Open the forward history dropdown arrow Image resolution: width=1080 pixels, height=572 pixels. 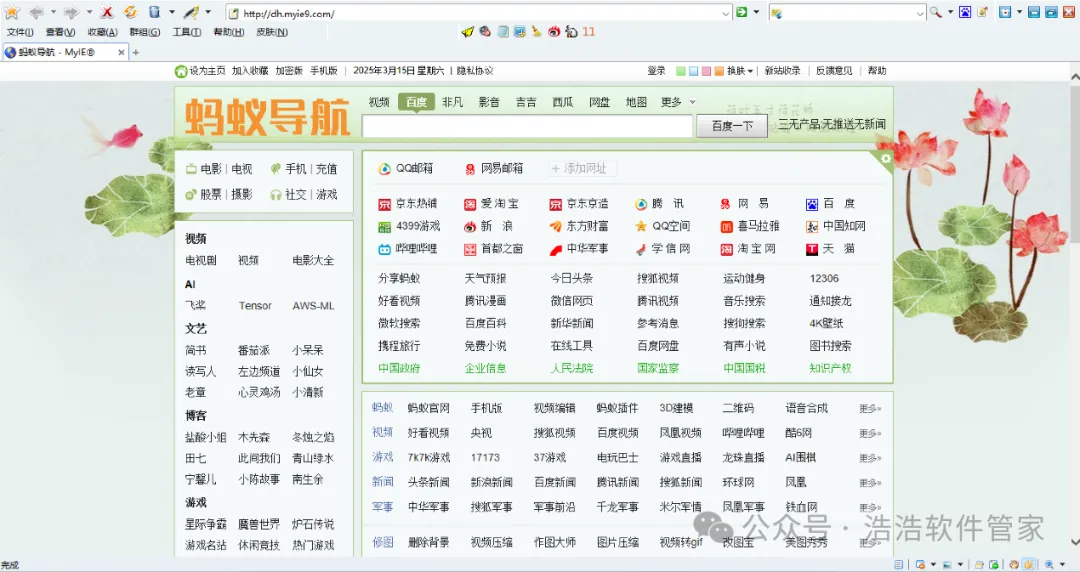89,12
